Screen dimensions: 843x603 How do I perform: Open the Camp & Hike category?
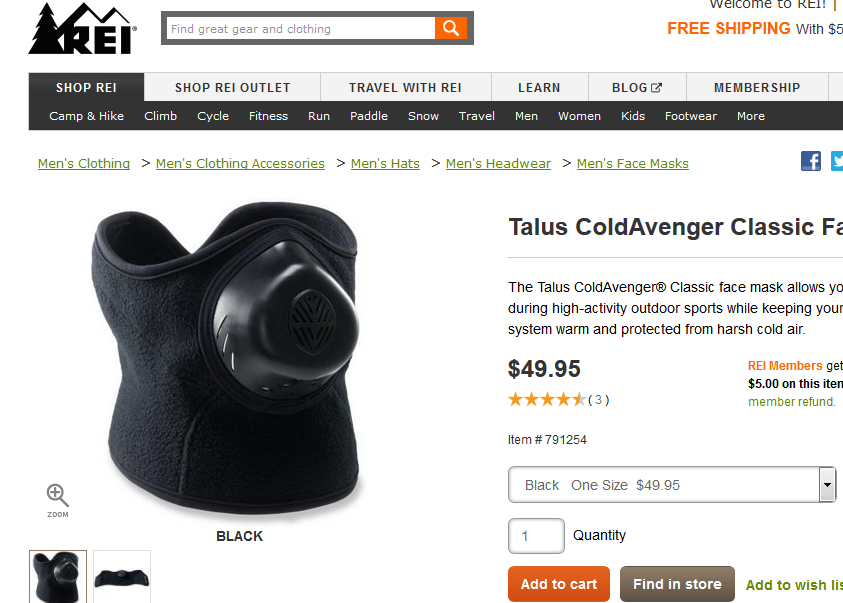(x=87, y=116)
